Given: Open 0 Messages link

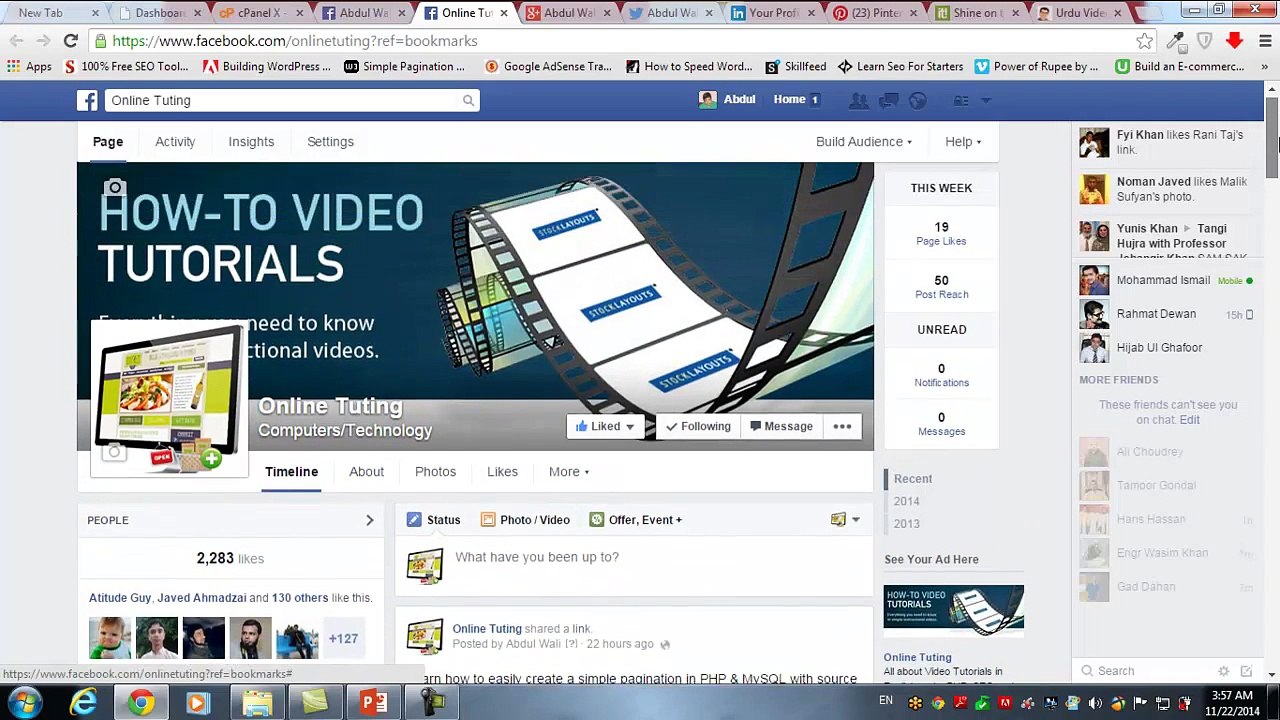Looking at the screenshot, I should [x=941, y=424].
